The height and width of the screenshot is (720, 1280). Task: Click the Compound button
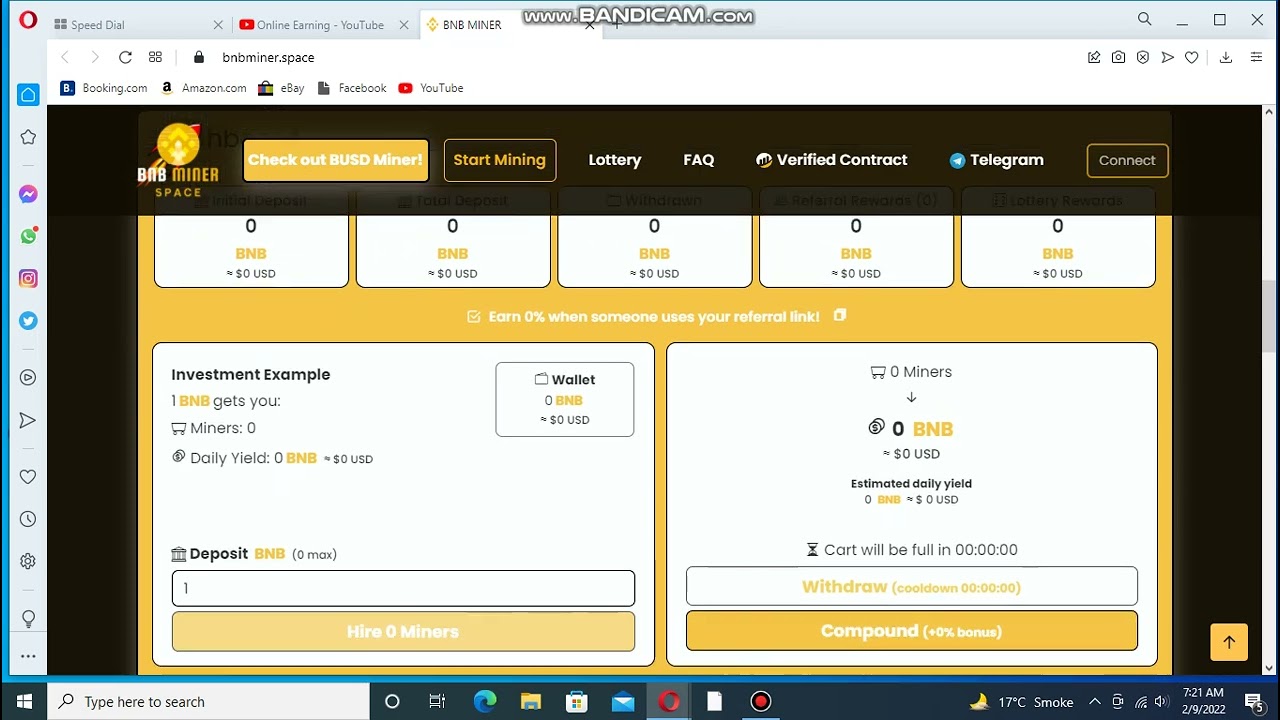[x=912, y=631]
